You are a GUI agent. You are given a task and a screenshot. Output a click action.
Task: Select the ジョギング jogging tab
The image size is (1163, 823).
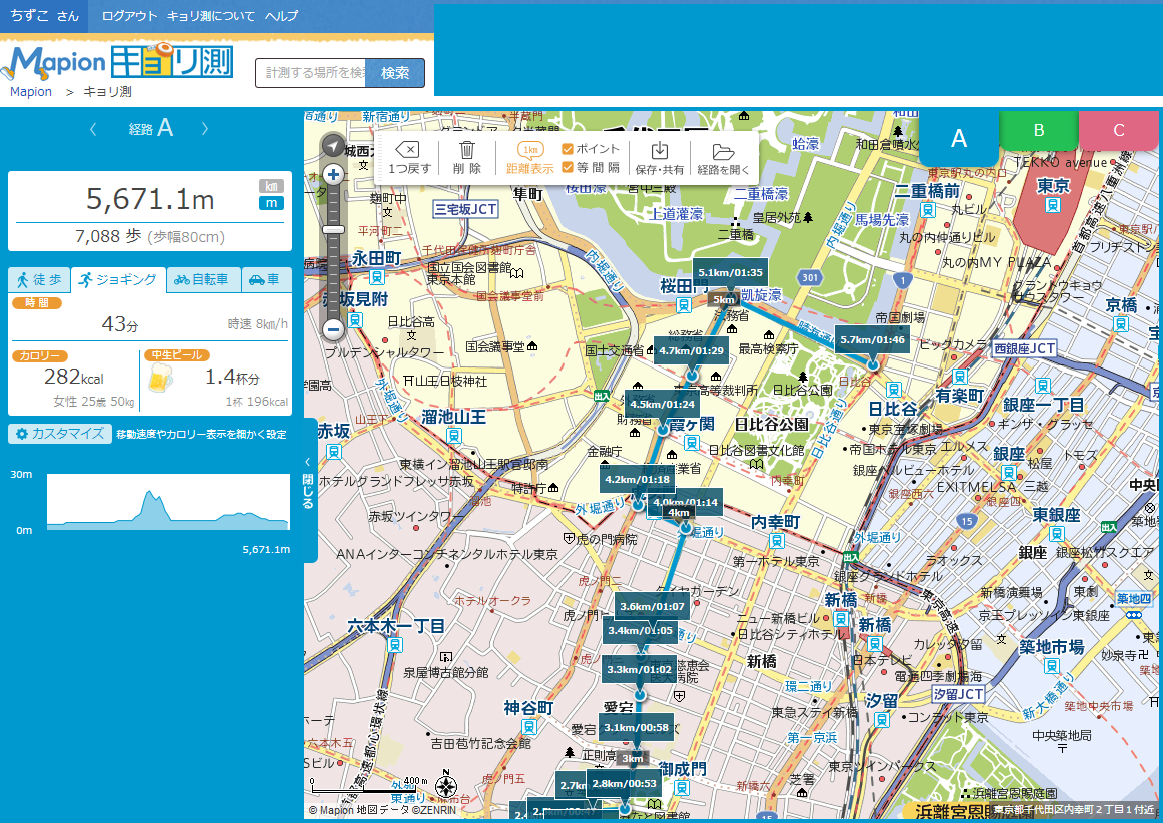tap(118, 280)
